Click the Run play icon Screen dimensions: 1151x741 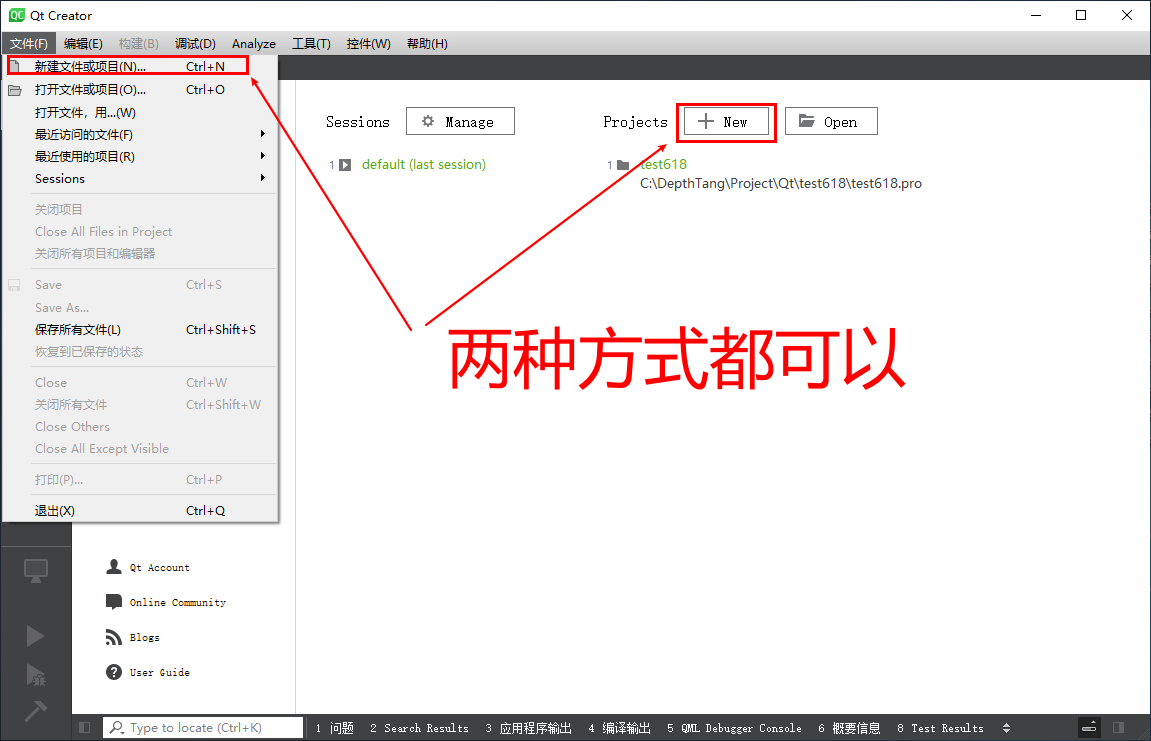coord(35,636)
